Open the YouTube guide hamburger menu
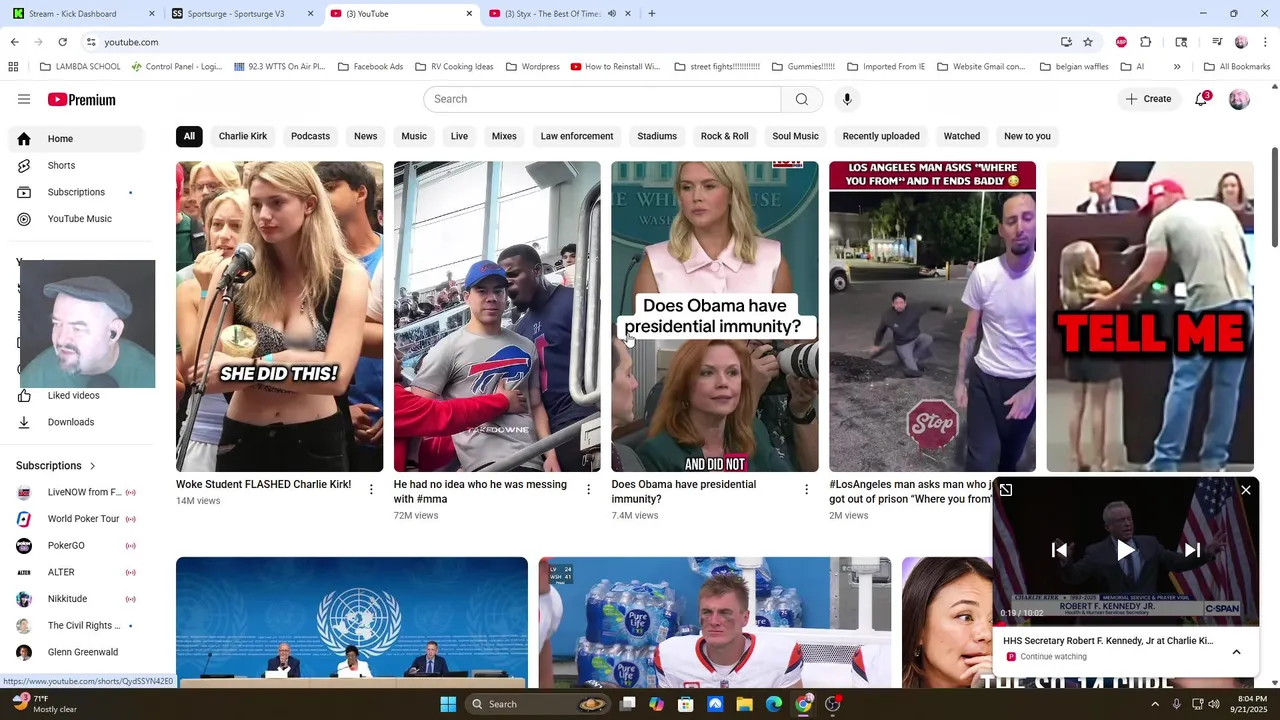The height and width of the screenshot is (720, 1280). [x=24, y=99]
